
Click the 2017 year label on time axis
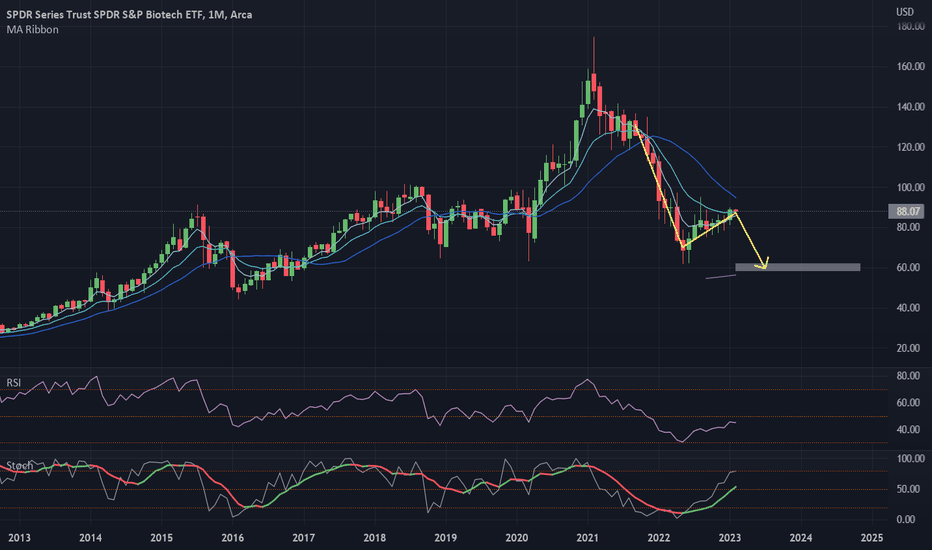coord(303,538)
